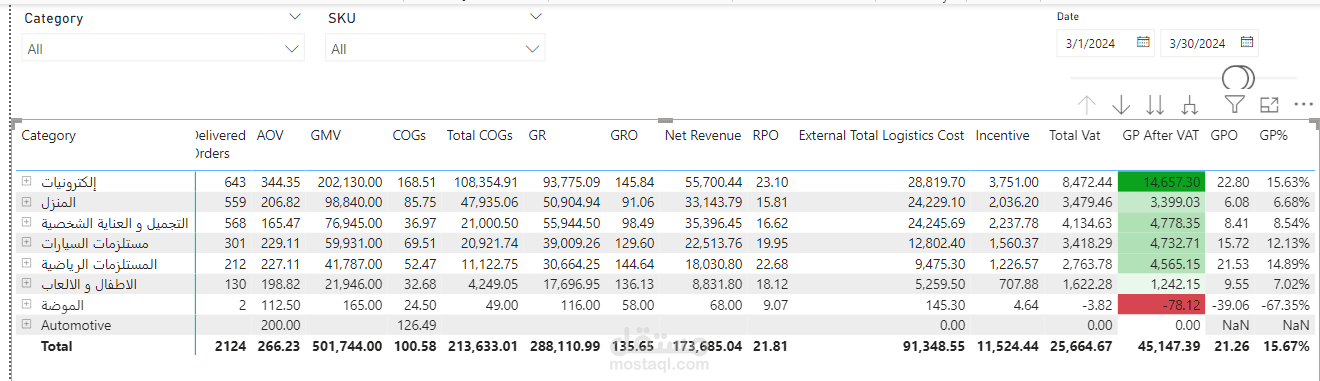Open the calendar picker for end date 3/30/2024
The width and height of the screenshot is (1320, 381).
(1247, 42)
